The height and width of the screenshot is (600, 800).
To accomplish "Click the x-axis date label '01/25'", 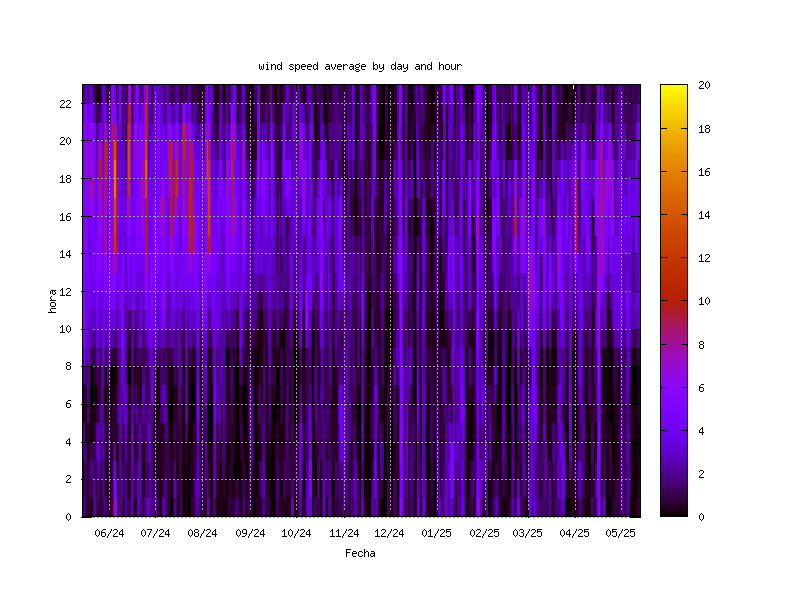I will (x=437, y=533).
